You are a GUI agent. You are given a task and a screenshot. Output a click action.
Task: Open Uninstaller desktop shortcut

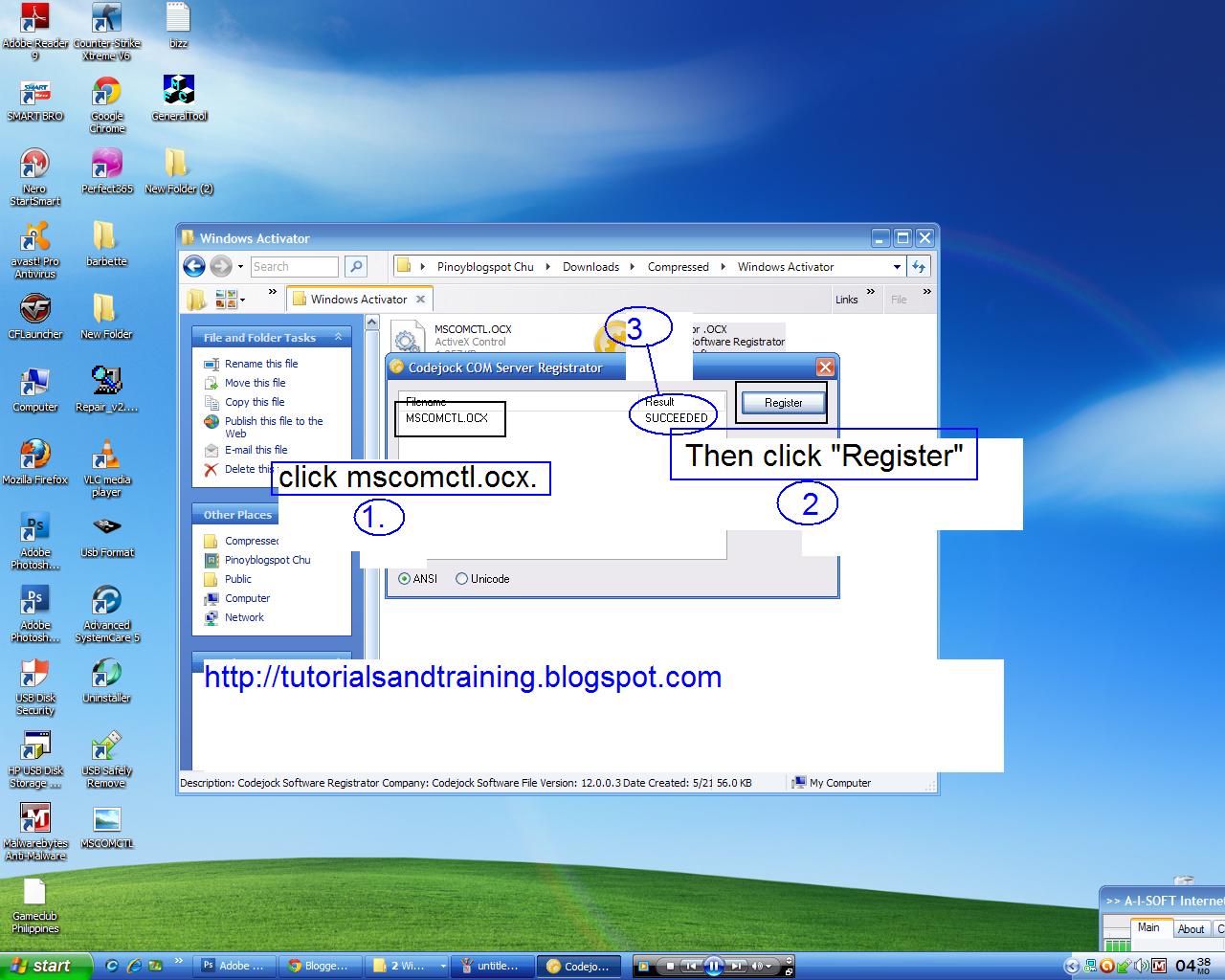click(x=106, y=681)
